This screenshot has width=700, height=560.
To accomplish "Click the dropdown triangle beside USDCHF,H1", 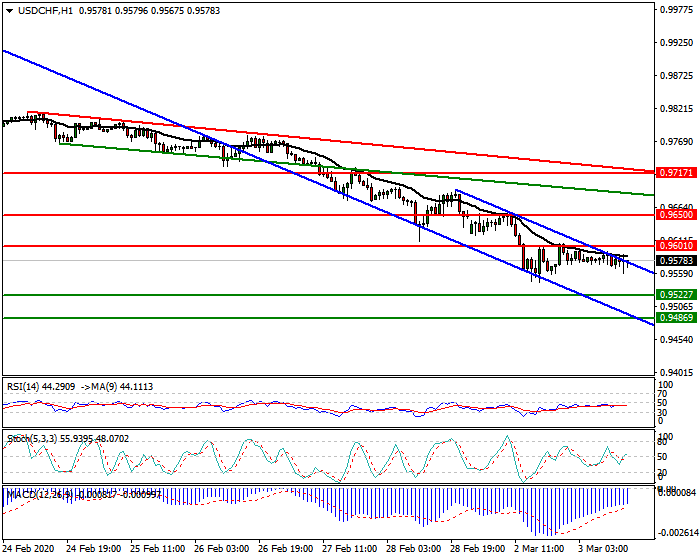I will (9, 11).
